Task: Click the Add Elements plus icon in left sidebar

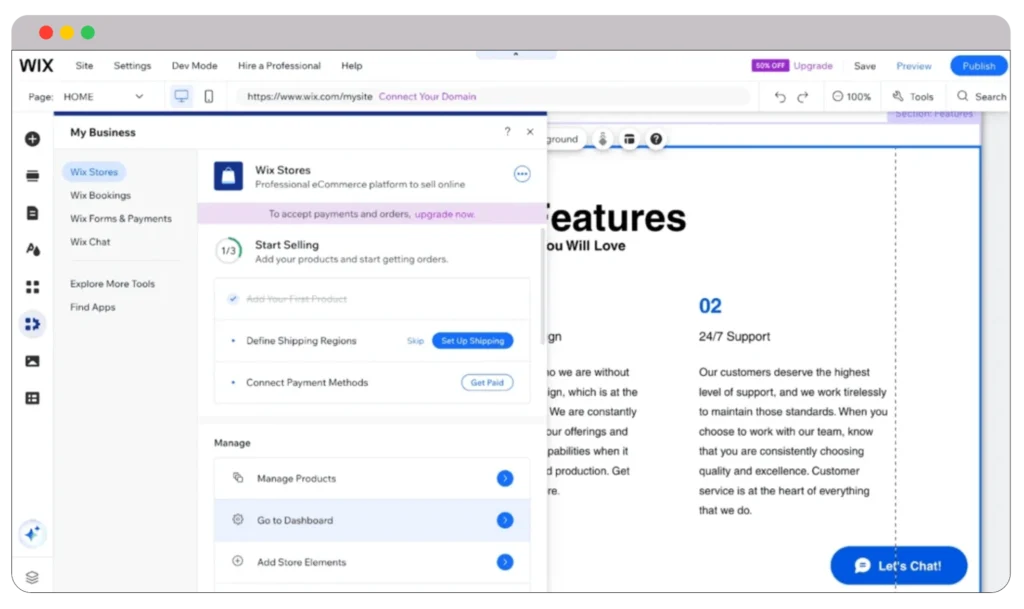Action: (32, 139)
